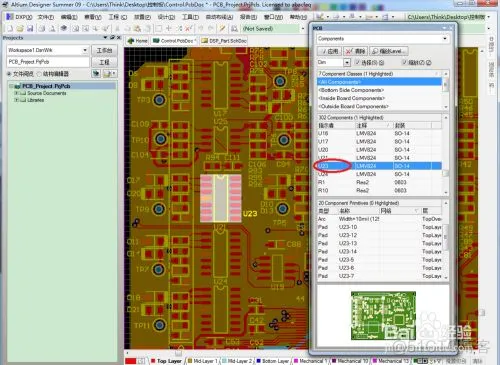Click the red current layer color box
Viewport: 500px width, 365px height.
point(131,361)
